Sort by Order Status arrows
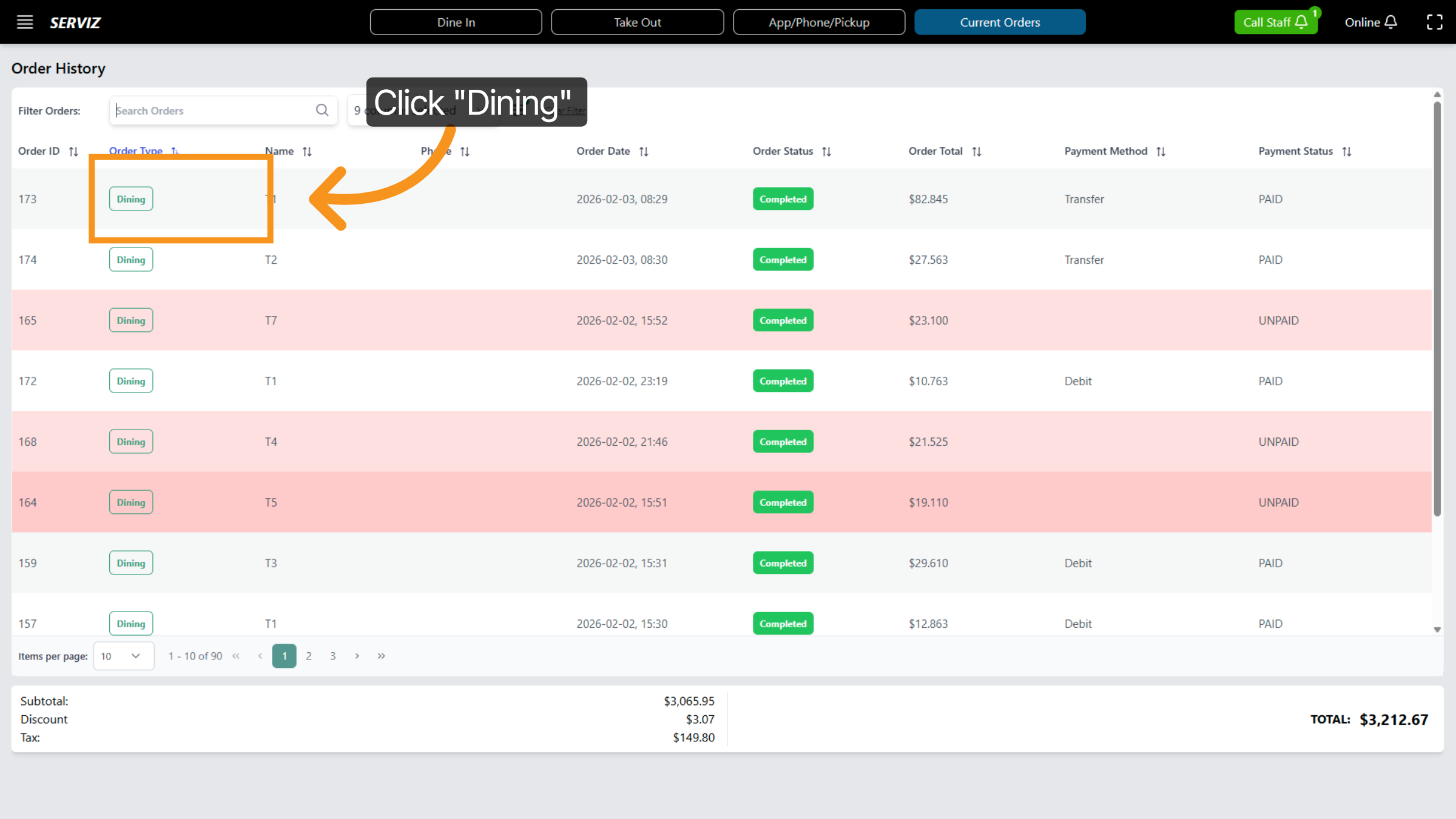1456x819 pixels. (826, 152)
